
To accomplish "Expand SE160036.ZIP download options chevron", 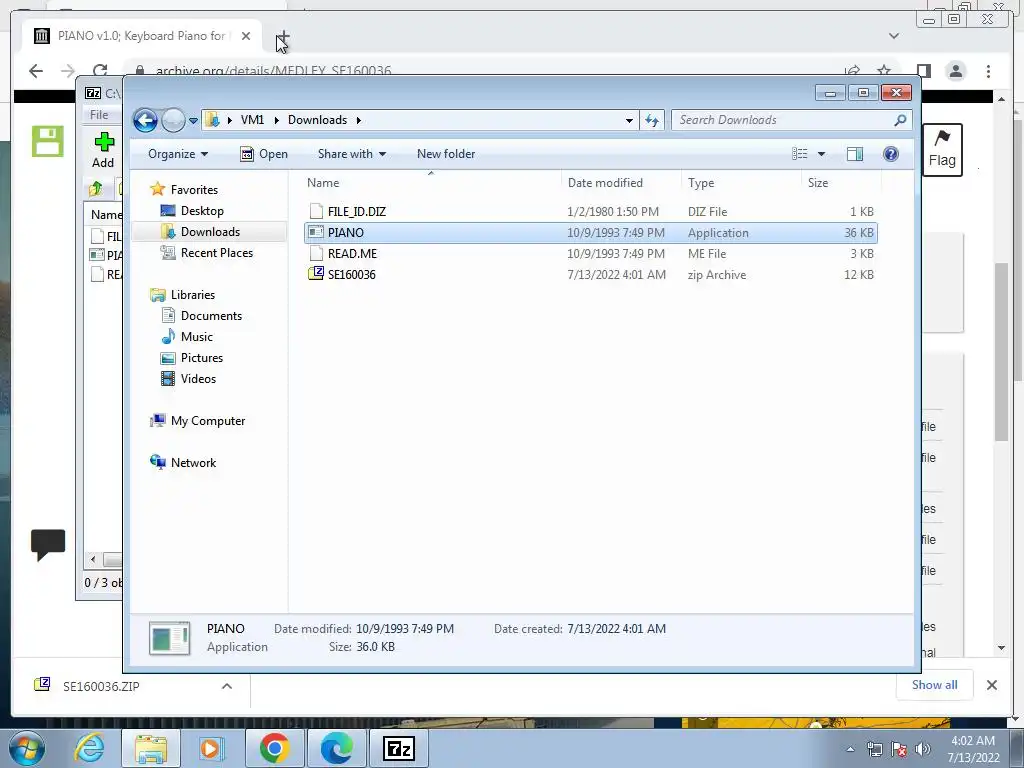I will pyautogui.click(x=227, y=686).
